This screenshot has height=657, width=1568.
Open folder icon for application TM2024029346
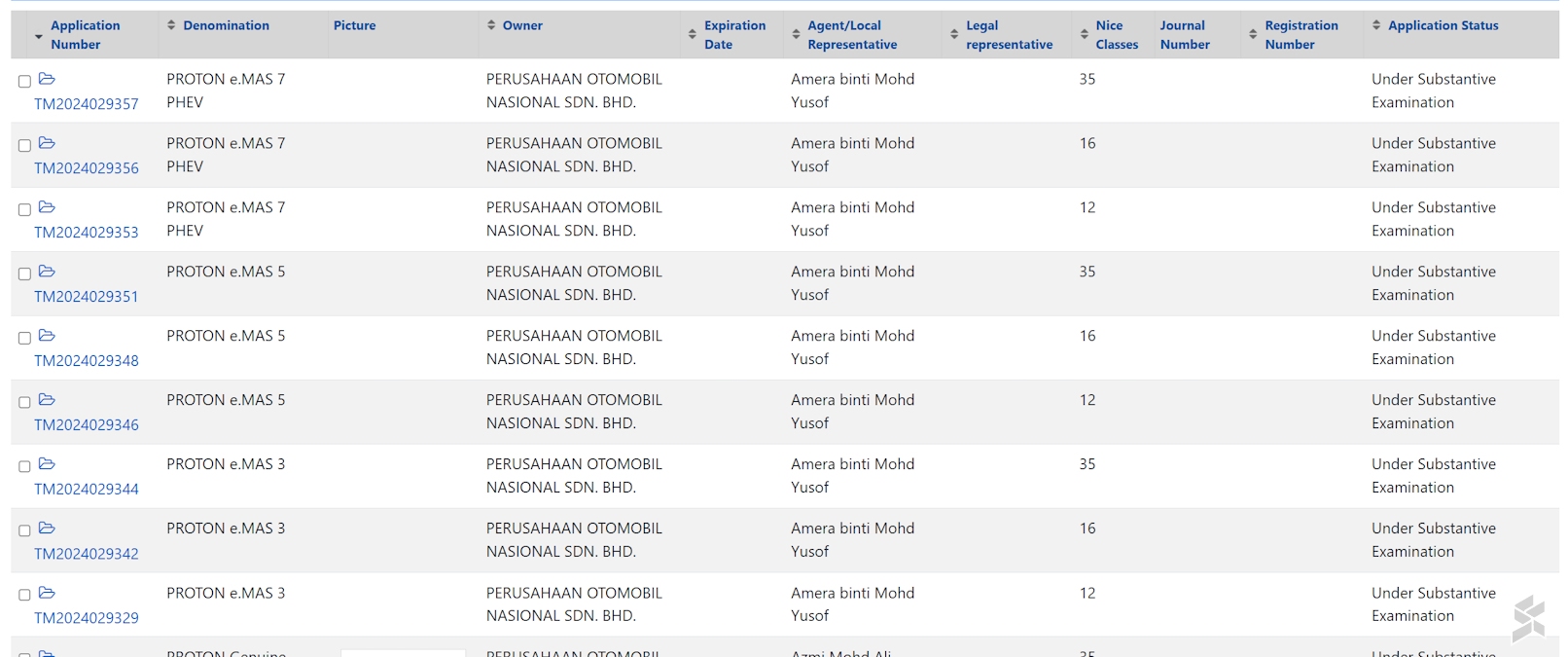pyautogui.click(x=47, y=400)
